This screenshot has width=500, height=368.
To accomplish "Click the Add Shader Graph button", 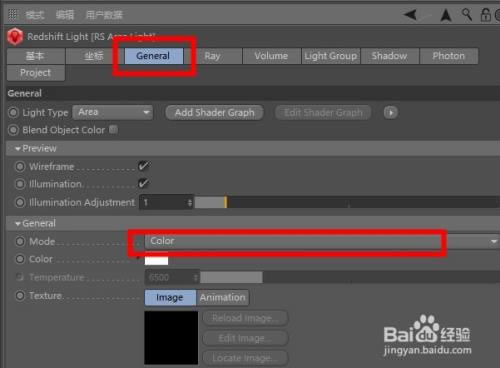I will click(x=214, y=113).
